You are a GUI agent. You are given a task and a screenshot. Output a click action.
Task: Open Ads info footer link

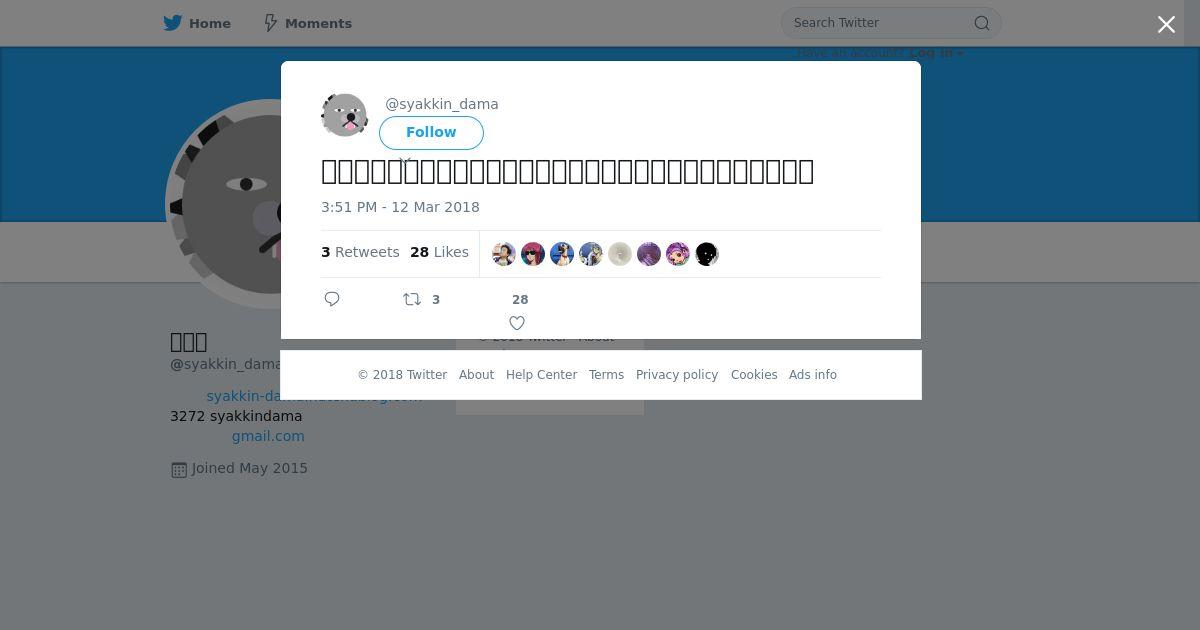(813, 375)
